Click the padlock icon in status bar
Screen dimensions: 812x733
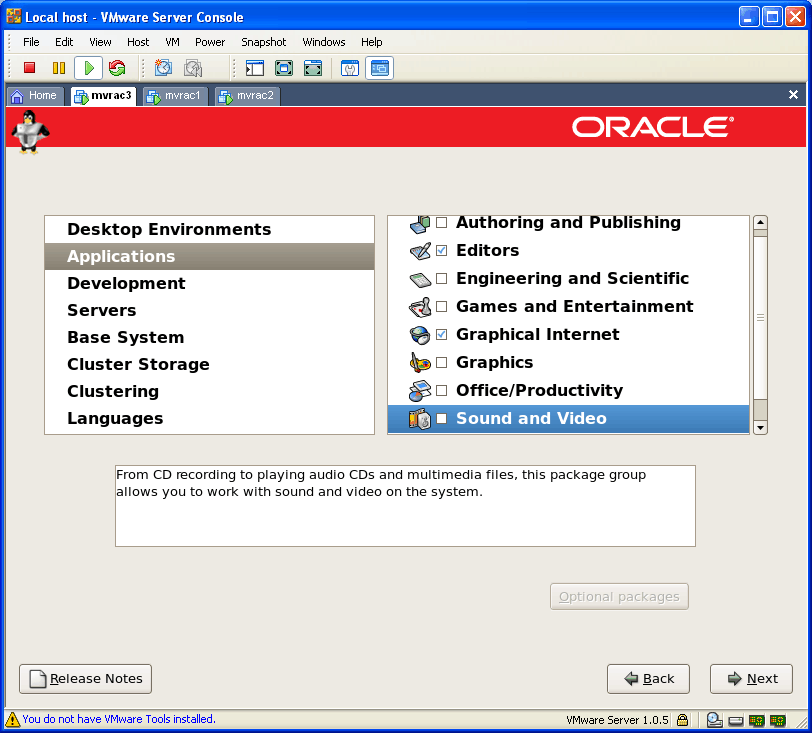tap(682, 719)
